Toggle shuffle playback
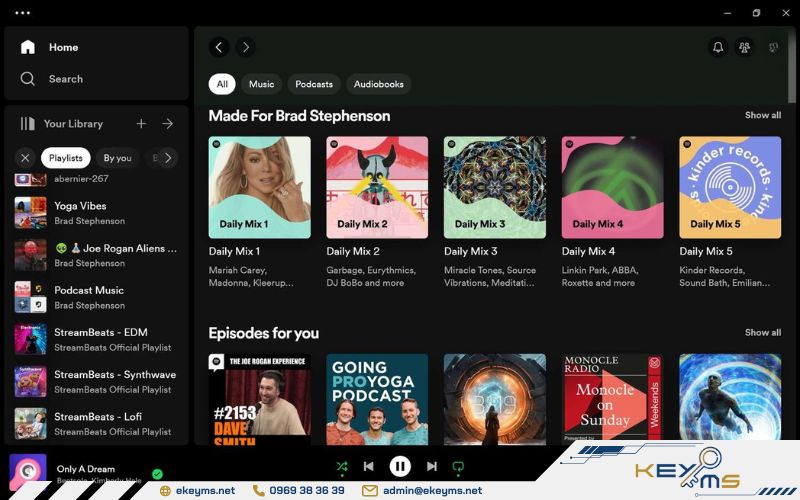Screen dimensions: 800x500 point(342,466)
